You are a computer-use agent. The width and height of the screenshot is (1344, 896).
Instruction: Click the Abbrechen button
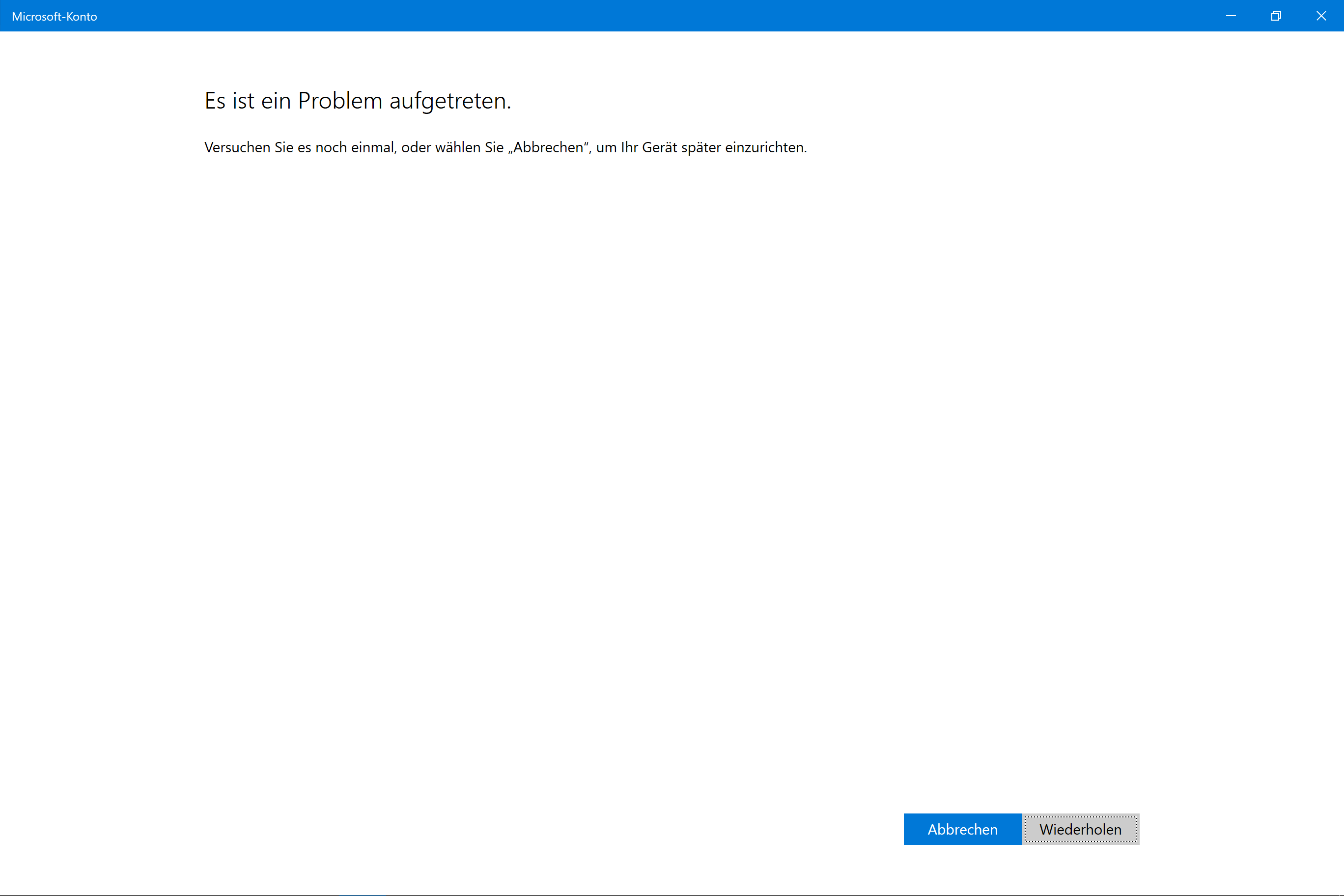[x=962, y=829]
